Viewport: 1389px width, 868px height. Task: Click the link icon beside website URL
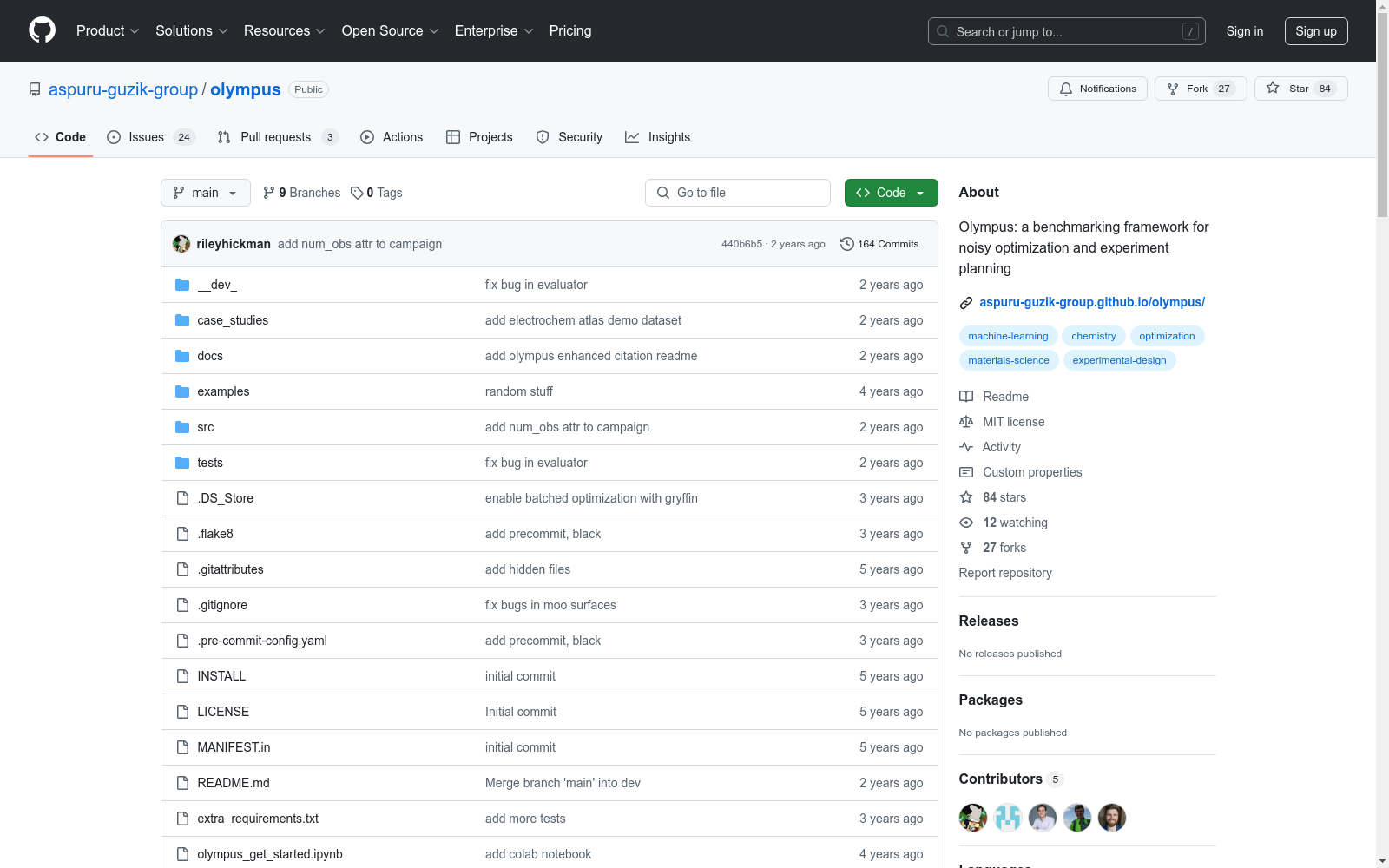(966, 303)
